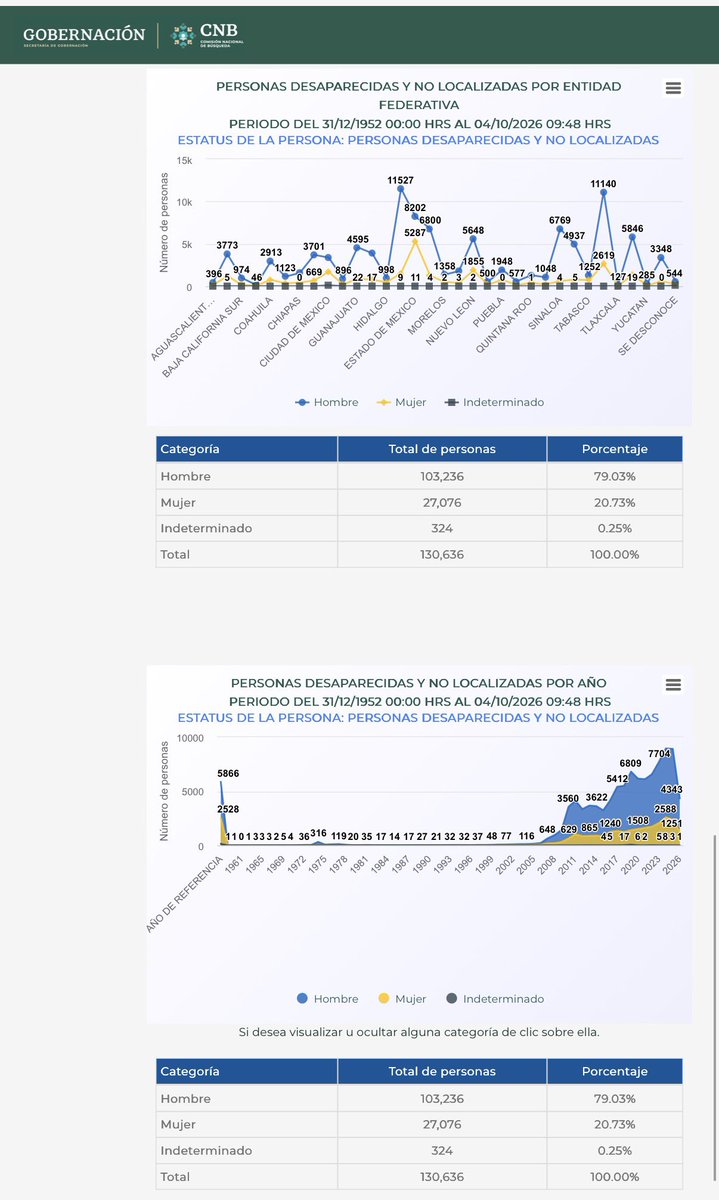Select the 2913 data point near Coahuila

pyautogui.click(x=270, y=261)
